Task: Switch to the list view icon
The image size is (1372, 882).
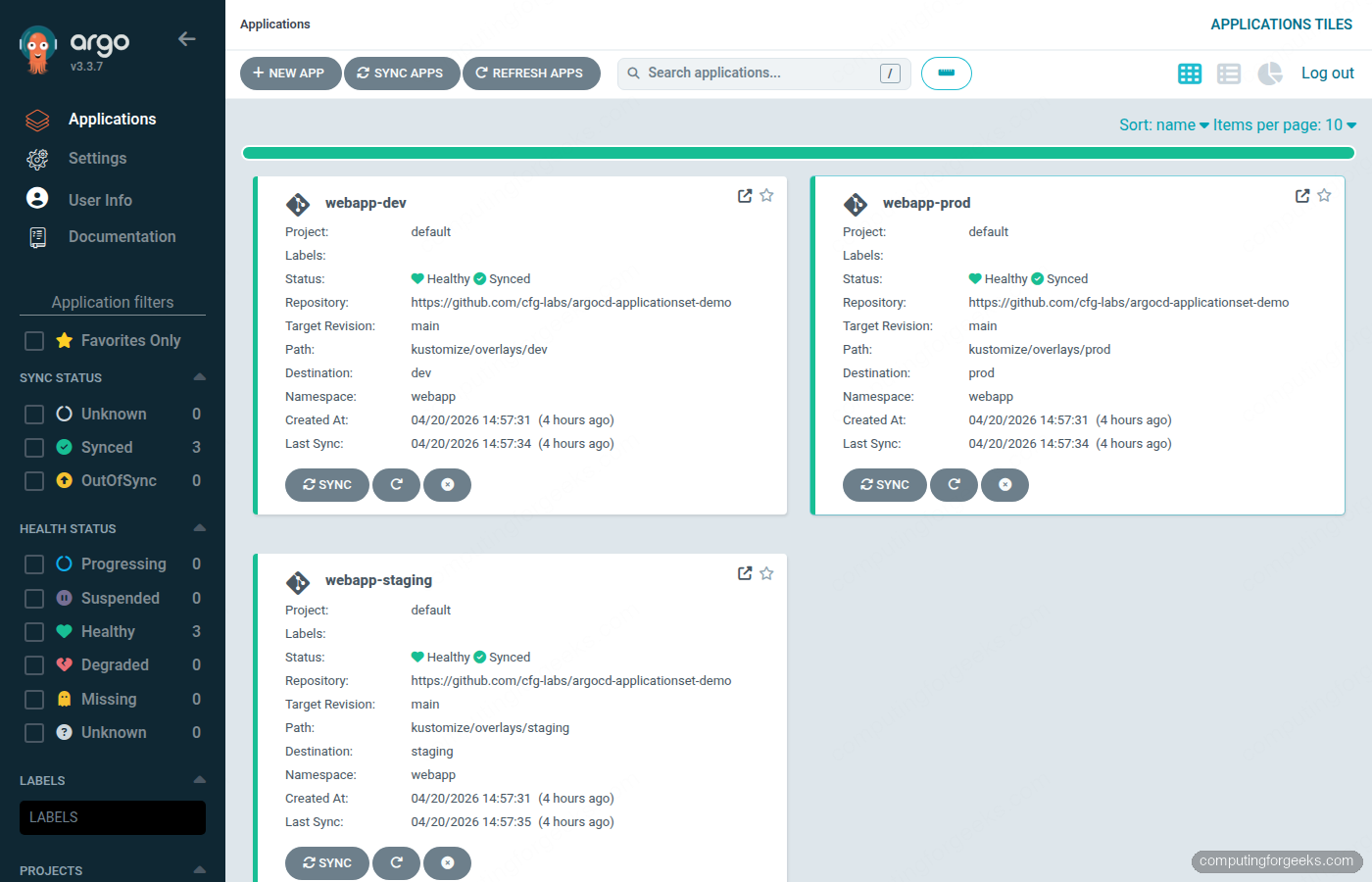Action: click(x=1229, y=73)
